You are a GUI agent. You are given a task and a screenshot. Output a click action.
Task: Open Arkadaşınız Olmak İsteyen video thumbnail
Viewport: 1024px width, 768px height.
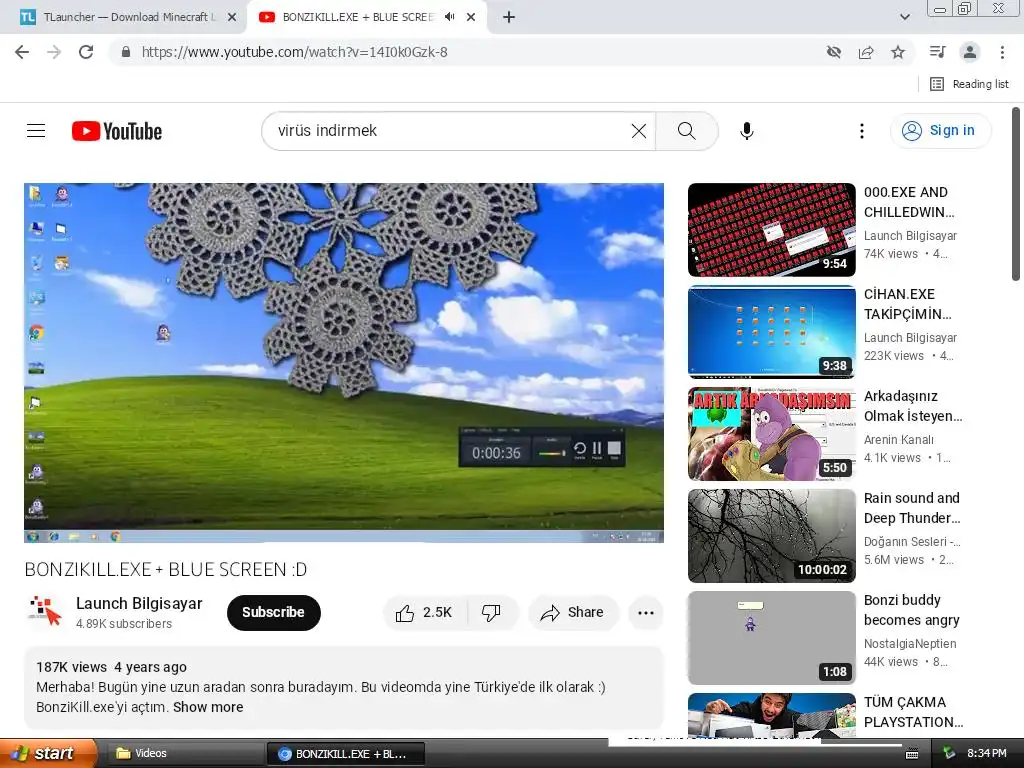click(x=771, y=434)
